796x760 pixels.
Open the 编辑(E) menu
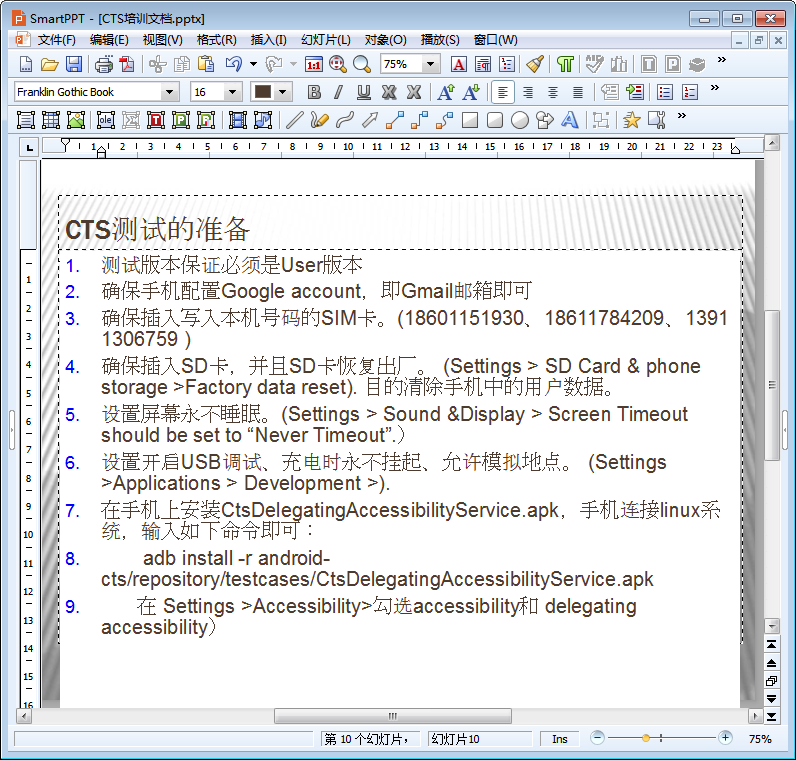(x=109, y=40)
